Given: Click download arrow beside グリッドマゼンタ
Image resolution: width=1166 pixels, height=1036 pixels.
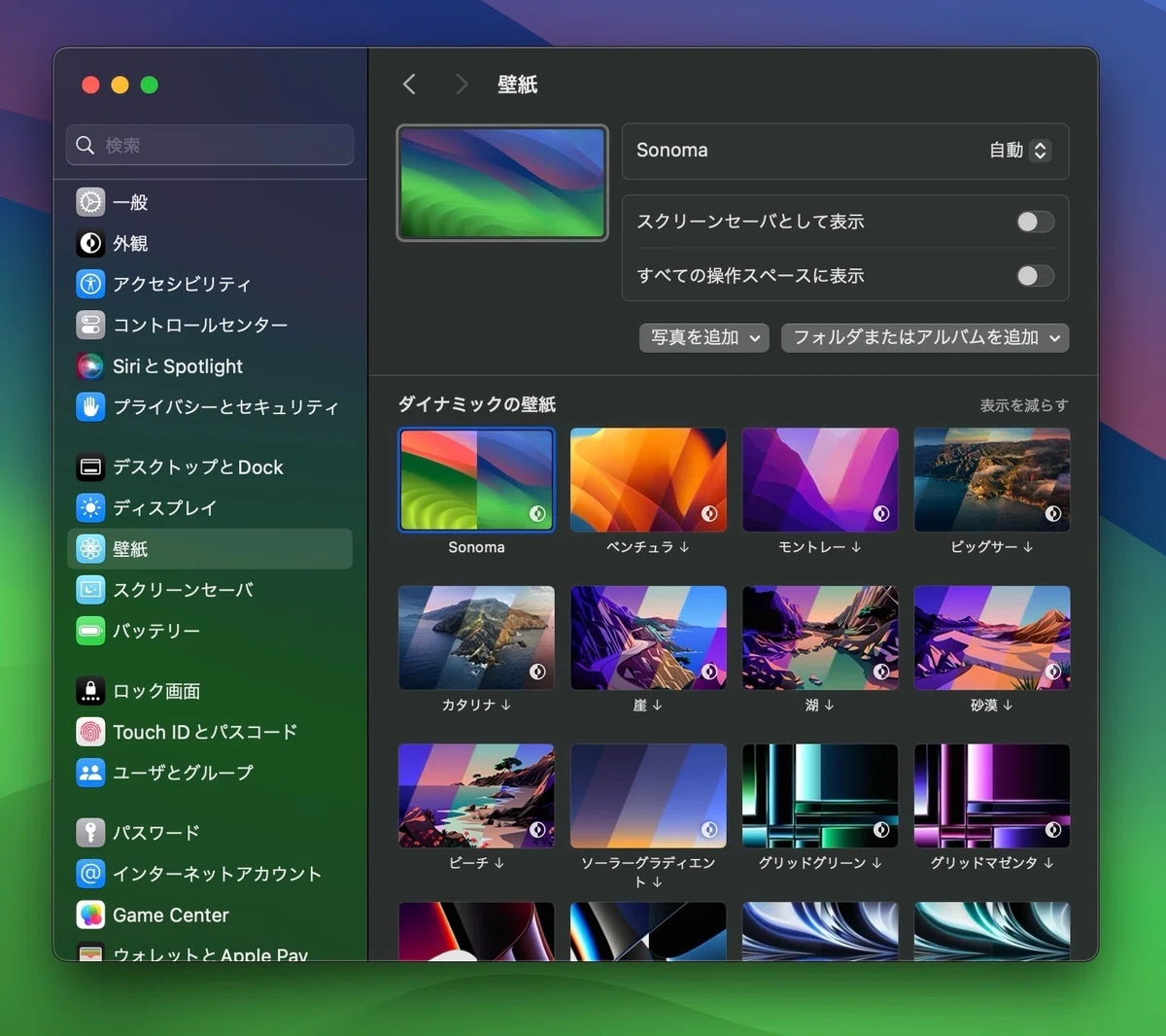Looking at the screenshot, I should coord(1048,863).
